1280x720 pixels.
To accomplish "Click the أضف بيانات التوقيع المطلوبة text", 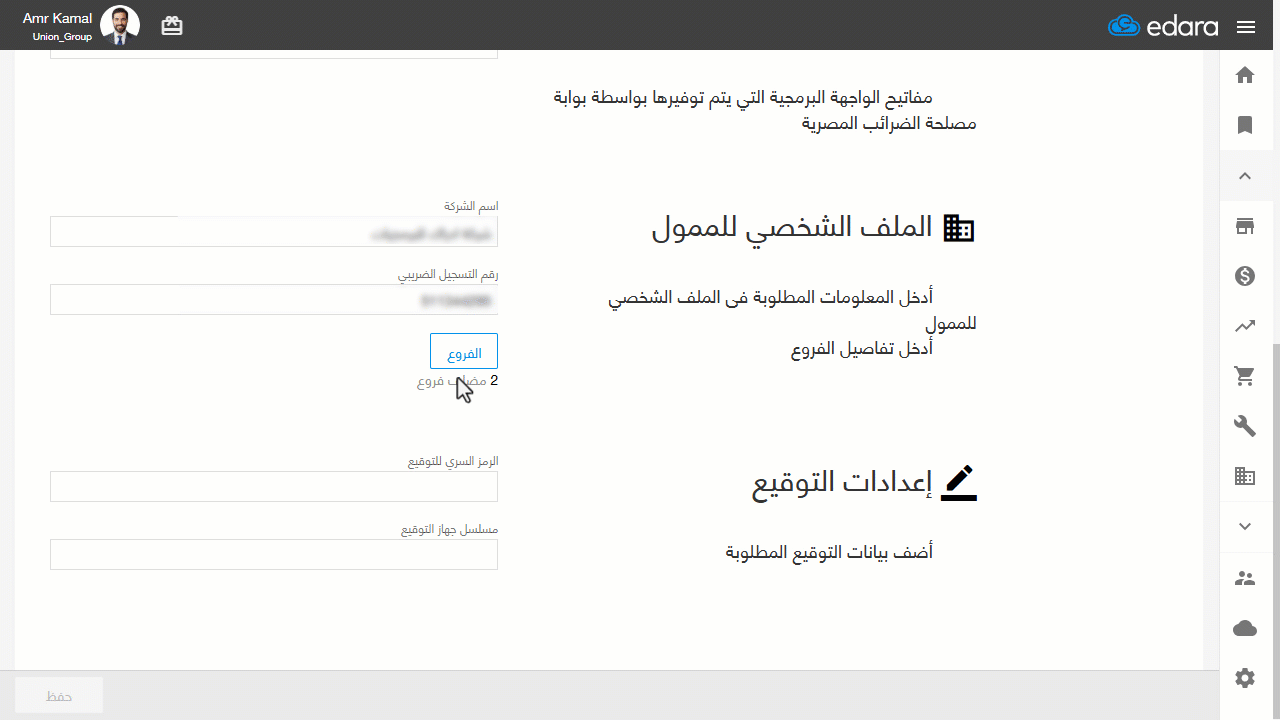I will click(829, 552).
